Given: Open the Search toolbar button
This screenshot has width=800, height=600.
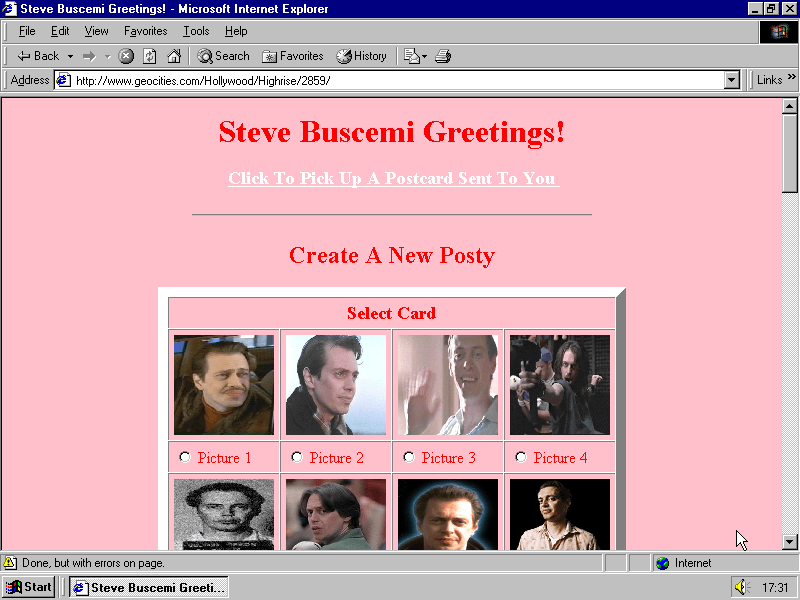Looking at the screenshot, I should coord(223,56).
